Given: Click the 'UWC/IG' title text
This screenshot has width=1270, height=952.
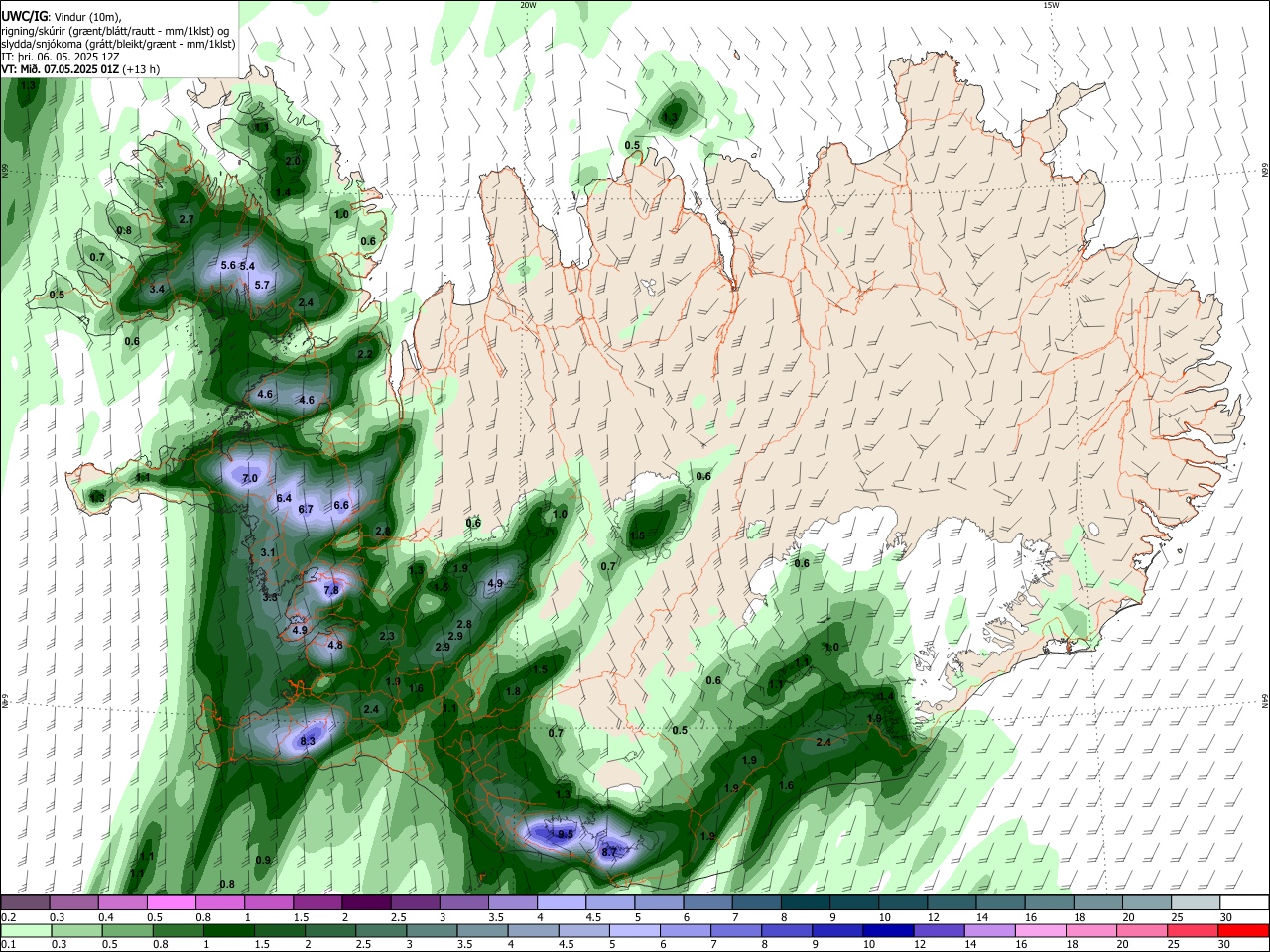Looking at the screenshot, I should (x=25, y=17).
